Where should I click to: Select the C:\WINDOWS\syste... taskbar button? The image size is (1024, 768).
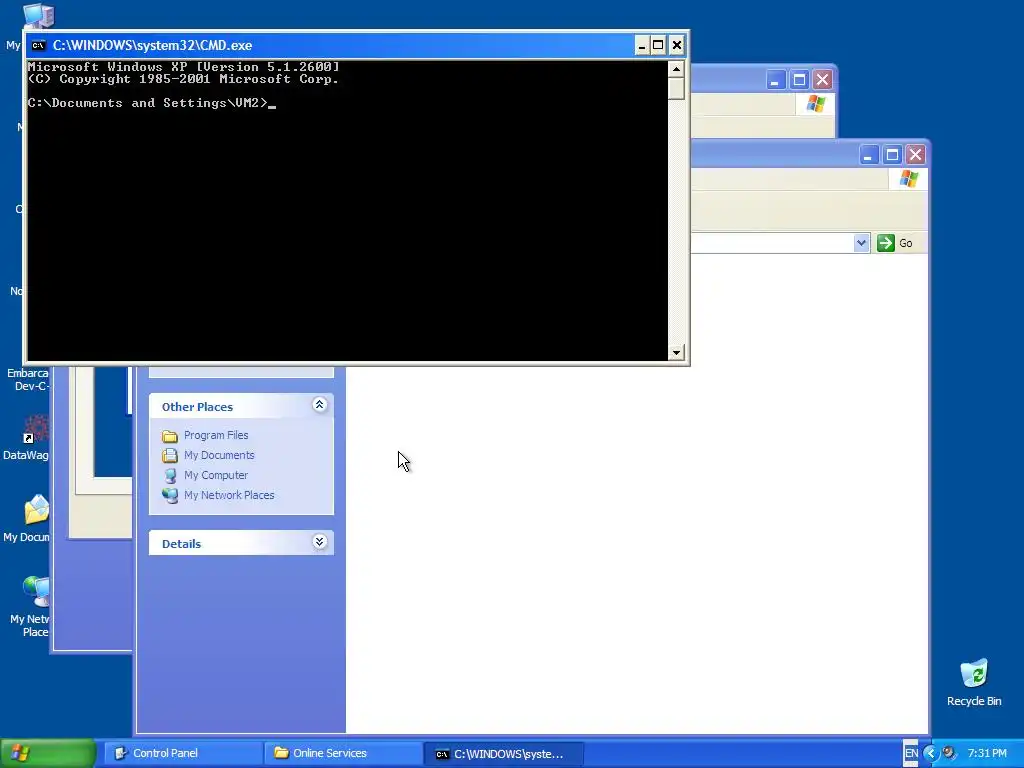(x=504, y=753)
